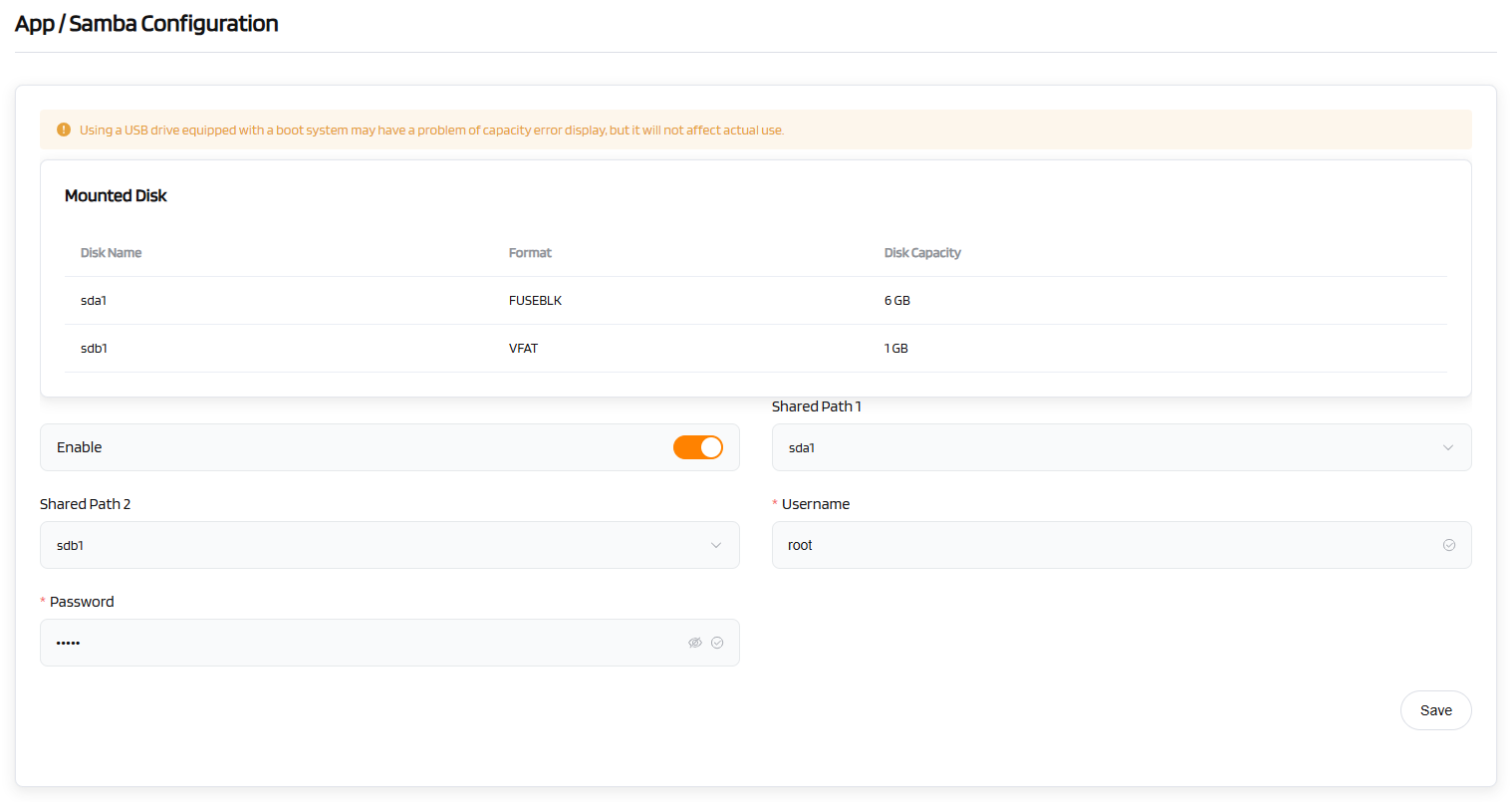Click the USB drive capacity warning message text
Viewport: 1512px width, 802px height.
click(x=431, y=131)
